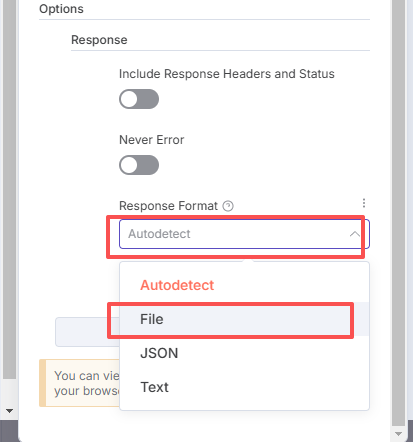Select Autodetect from the dropdown list

(244, 285)
